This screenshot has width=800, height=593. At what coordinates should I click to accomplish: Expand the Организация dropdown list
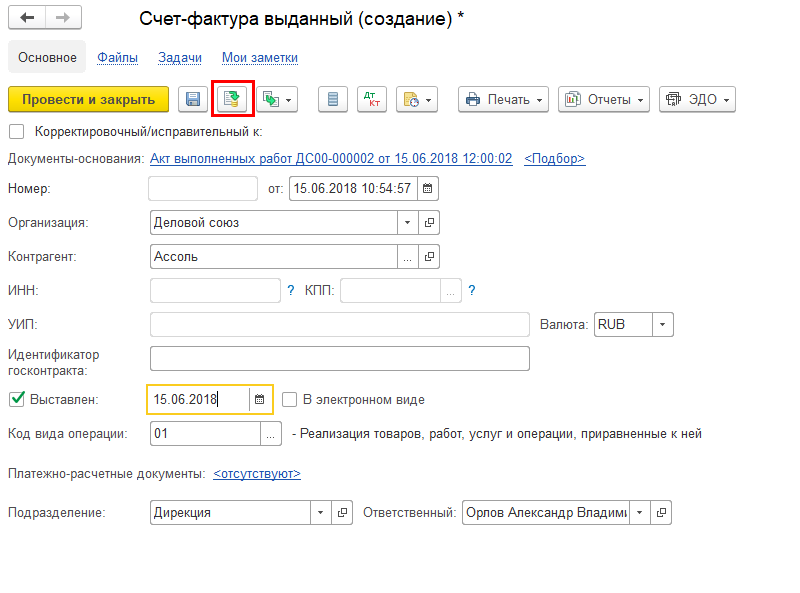pos(407,223)
